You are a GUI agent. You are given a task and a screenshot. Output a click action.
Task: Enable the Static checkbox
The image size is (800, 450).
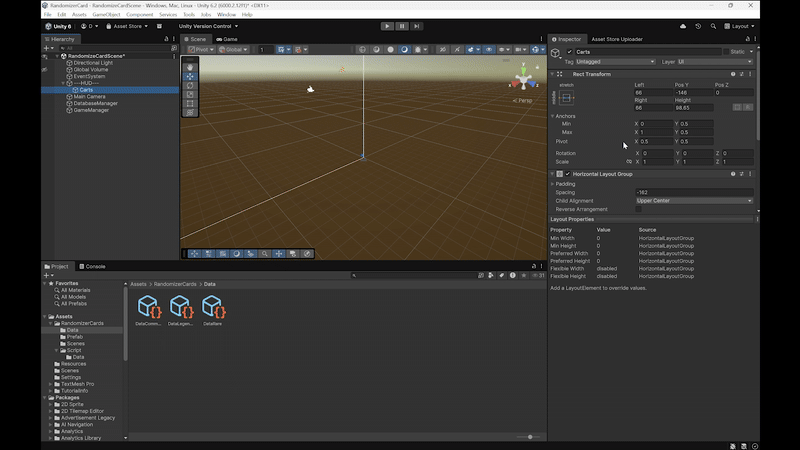[x=726, y=51]
